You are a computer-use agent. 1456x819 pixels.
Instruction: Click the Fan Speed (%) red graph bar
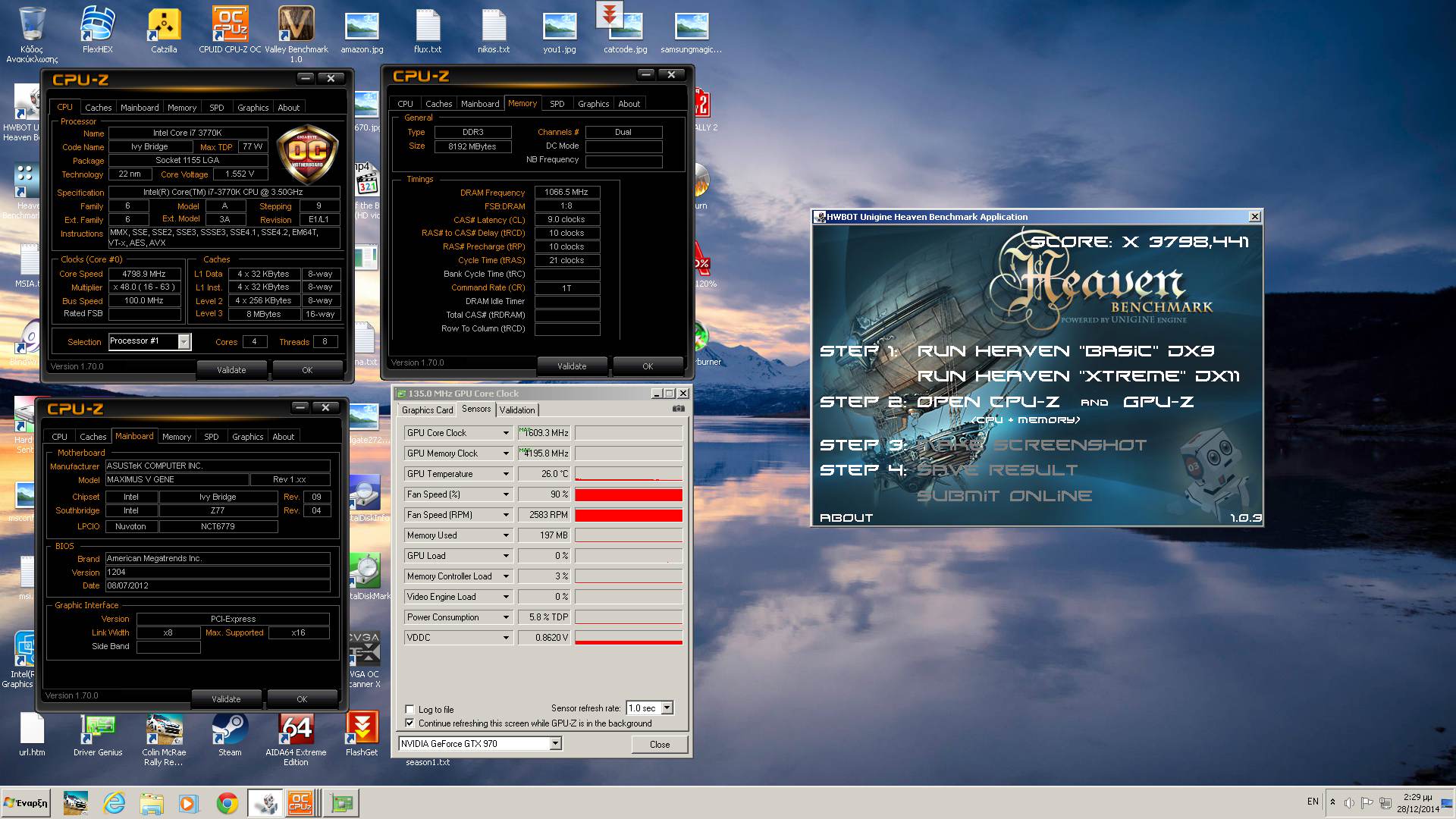click(629, 494)
